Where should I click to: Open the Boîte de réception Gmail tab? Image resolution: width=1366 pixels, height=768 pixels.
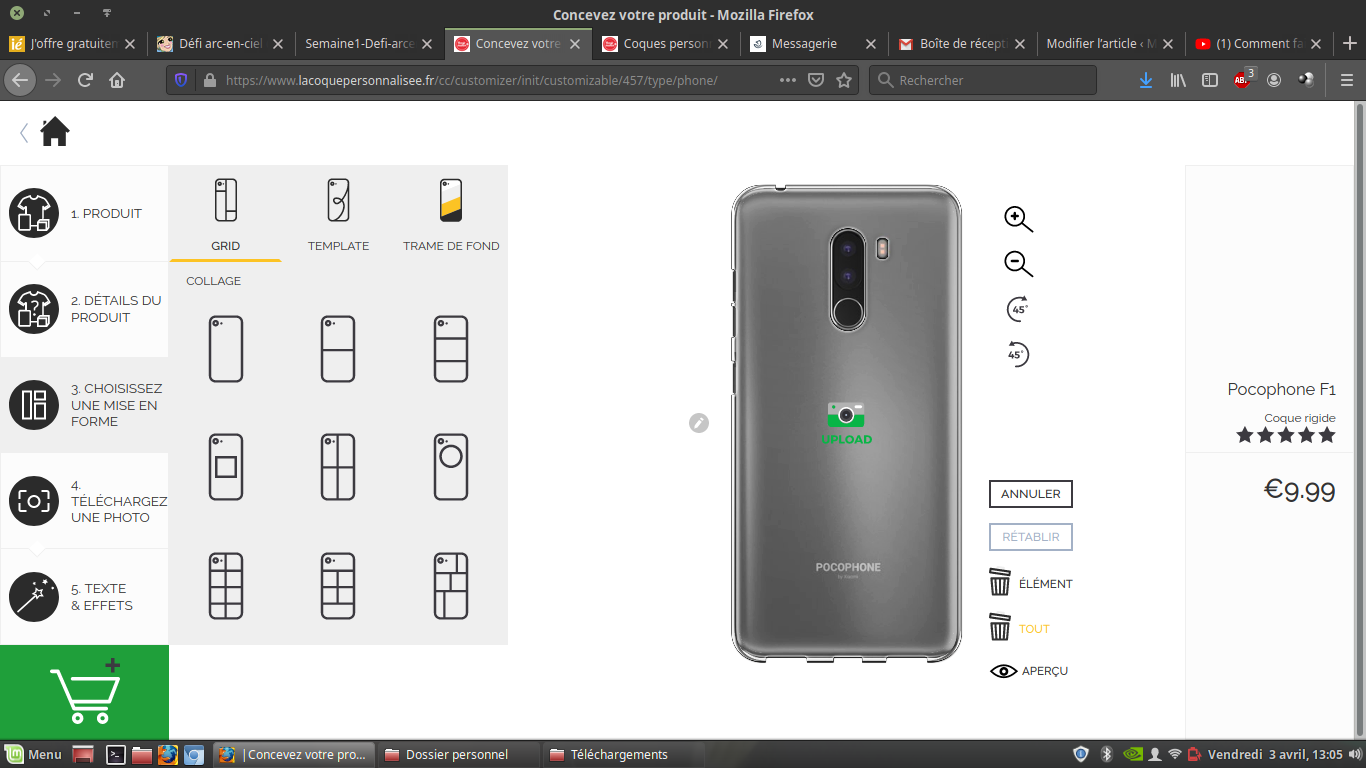pos(962,43)
